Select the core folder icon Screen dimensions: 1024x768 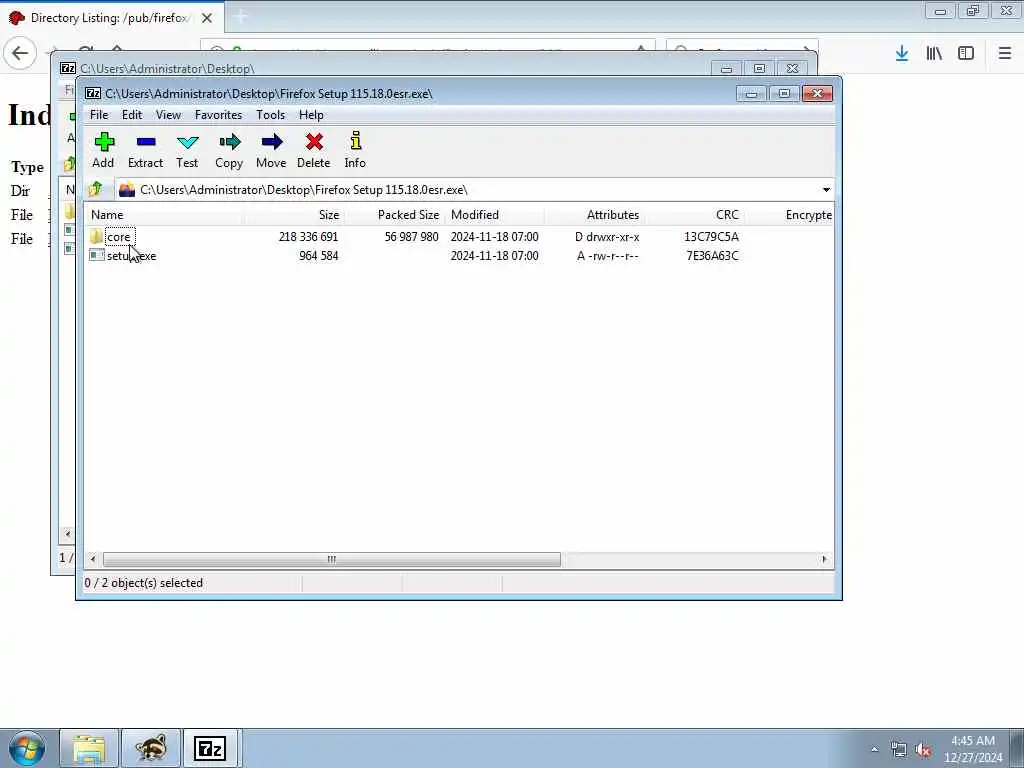(x=96, y=236)
